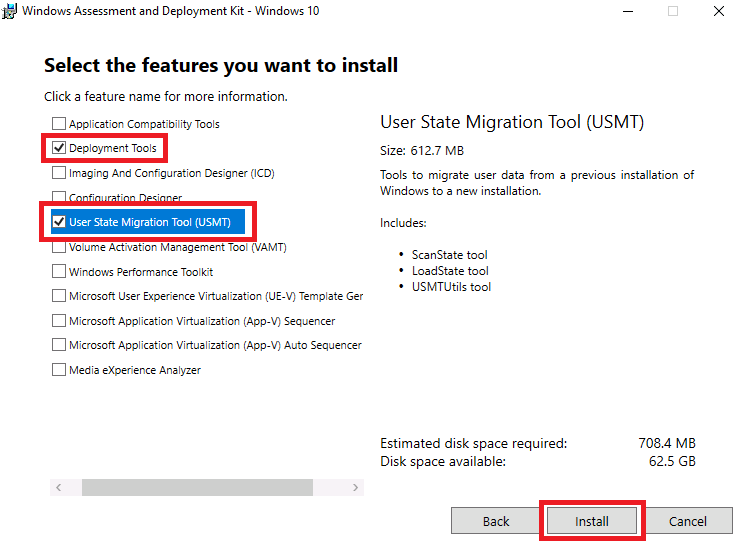Tick the App-V Auto Sequencer checkbox

point(59,345)
